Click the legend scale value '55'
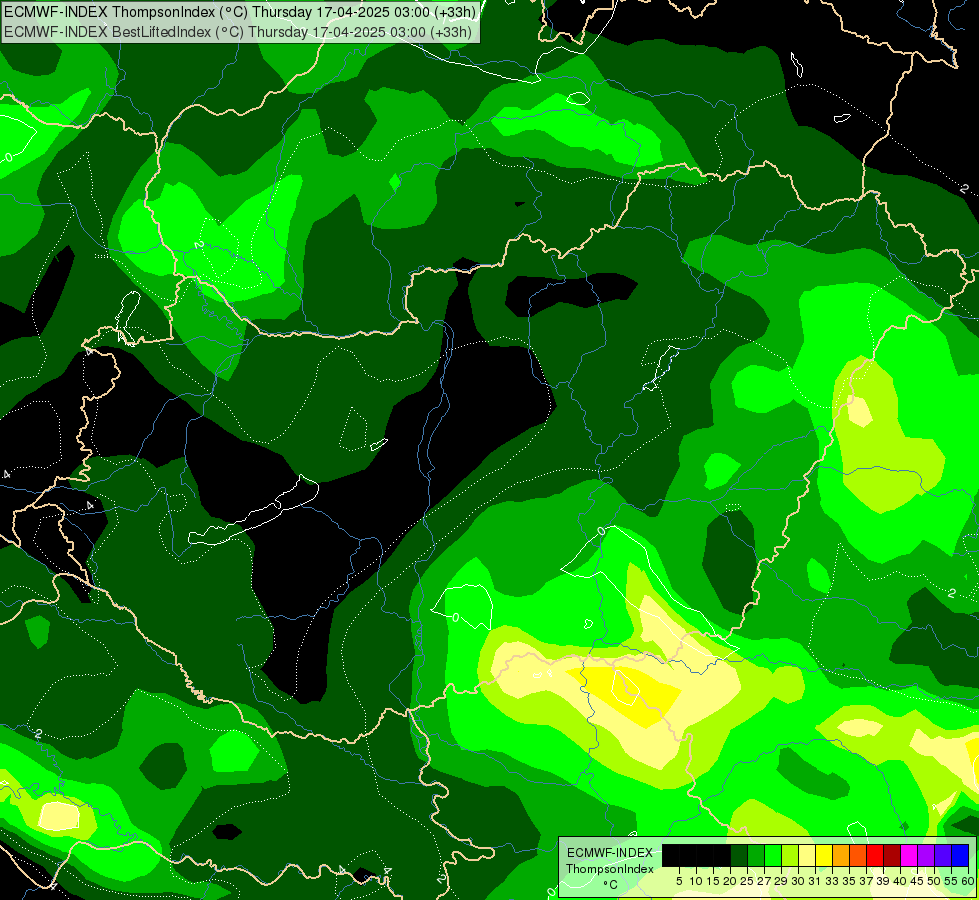 pos(951,881)
